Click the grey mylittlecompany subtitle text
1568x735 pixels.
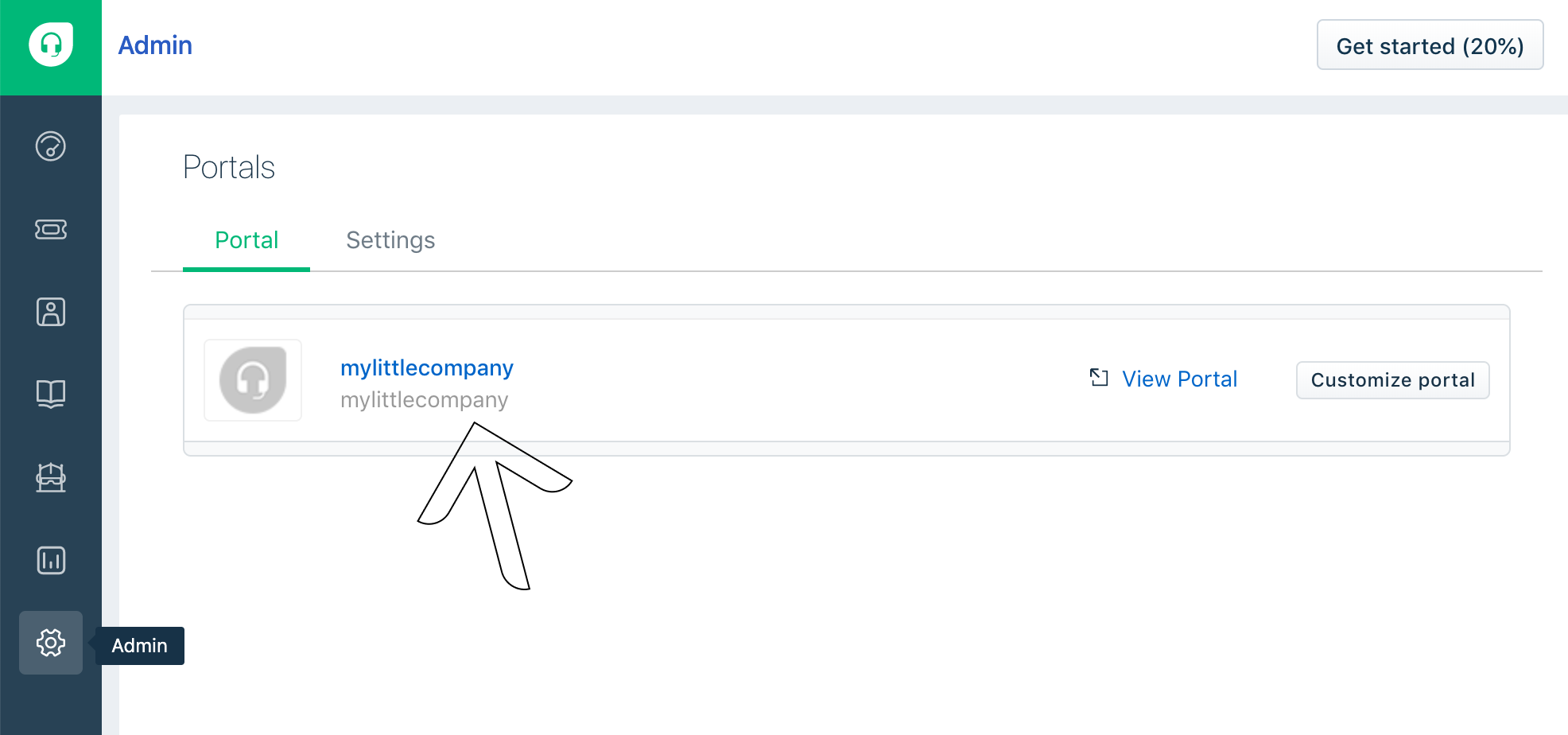click(x=424, y=400)
